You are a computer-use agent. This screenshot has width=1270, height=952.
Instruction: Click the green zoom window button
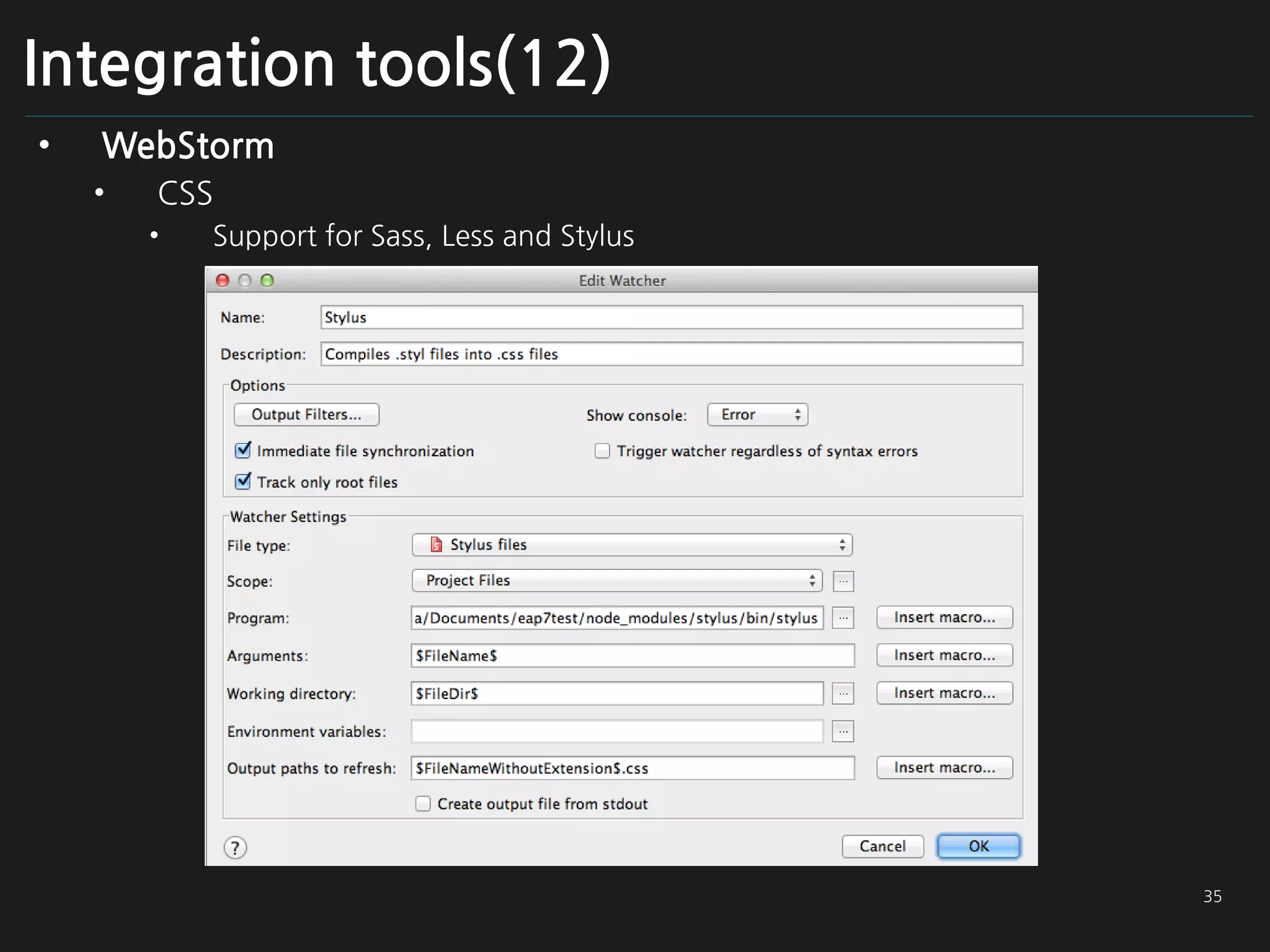[x=267, y=281]
